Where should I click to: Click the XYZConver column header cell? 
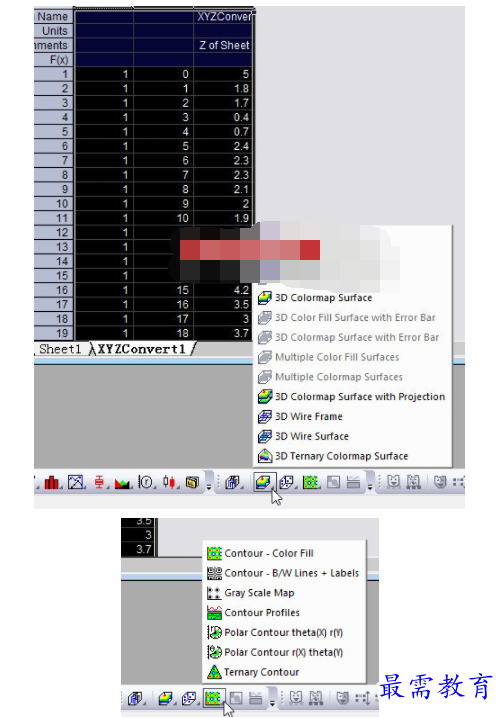(x=223, y=16)
